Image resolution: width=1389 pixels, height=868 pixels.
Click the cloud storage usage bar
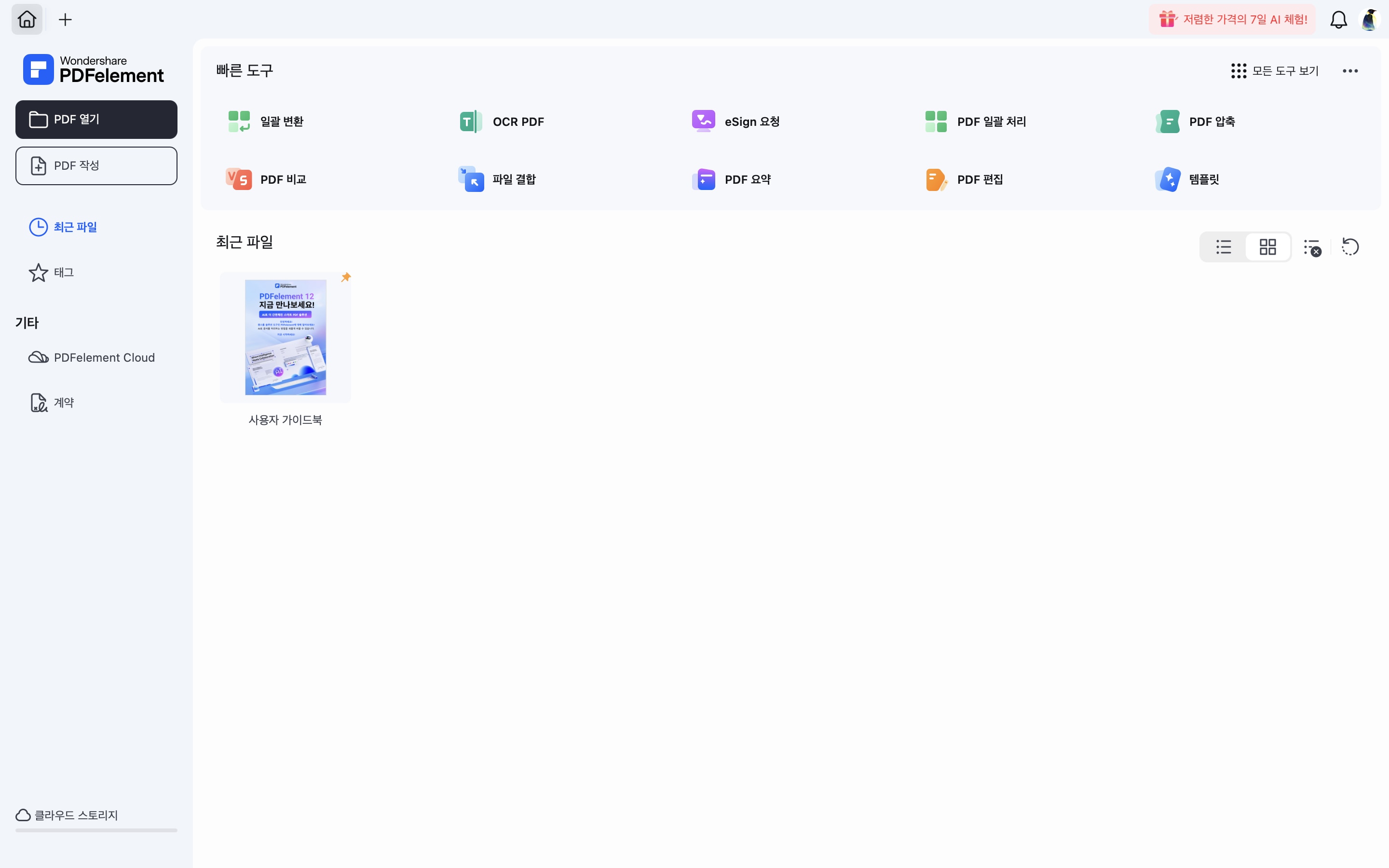pos(95,831)
